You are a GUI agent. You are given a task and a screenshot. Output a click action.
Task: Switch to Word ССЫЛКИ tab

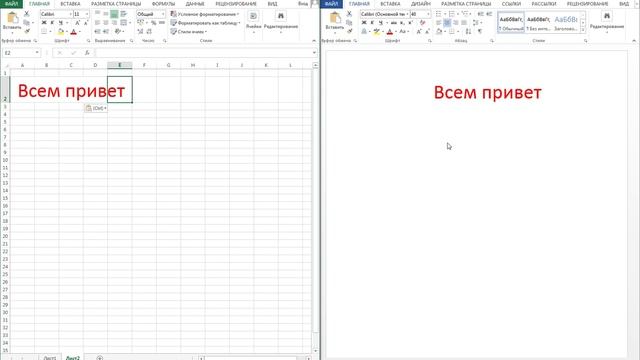click(511, 4)
